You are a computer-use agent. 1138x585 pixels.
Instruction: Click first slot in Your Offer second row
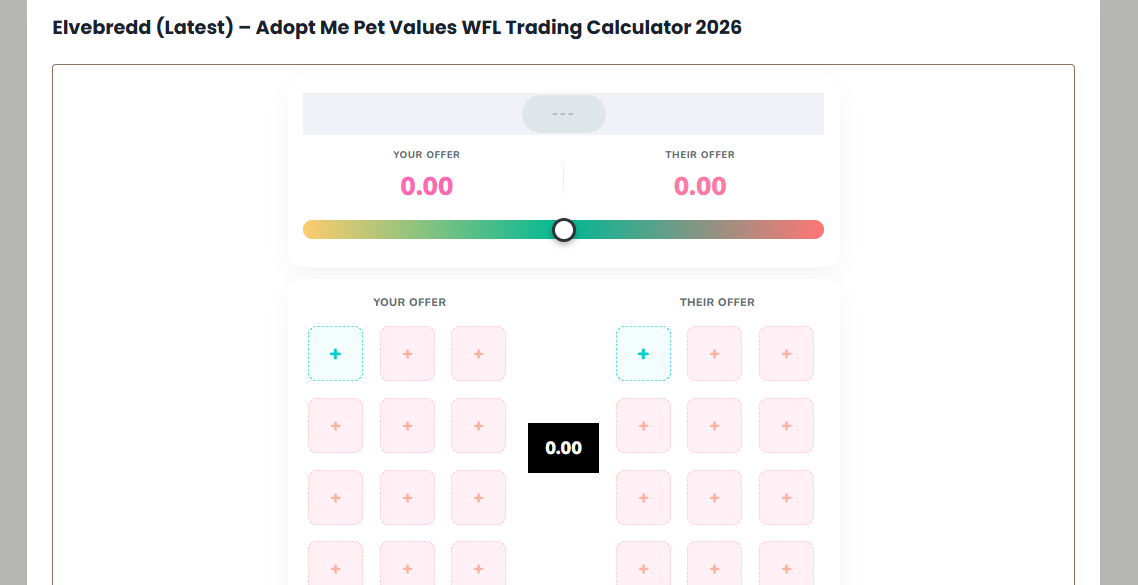335,425
